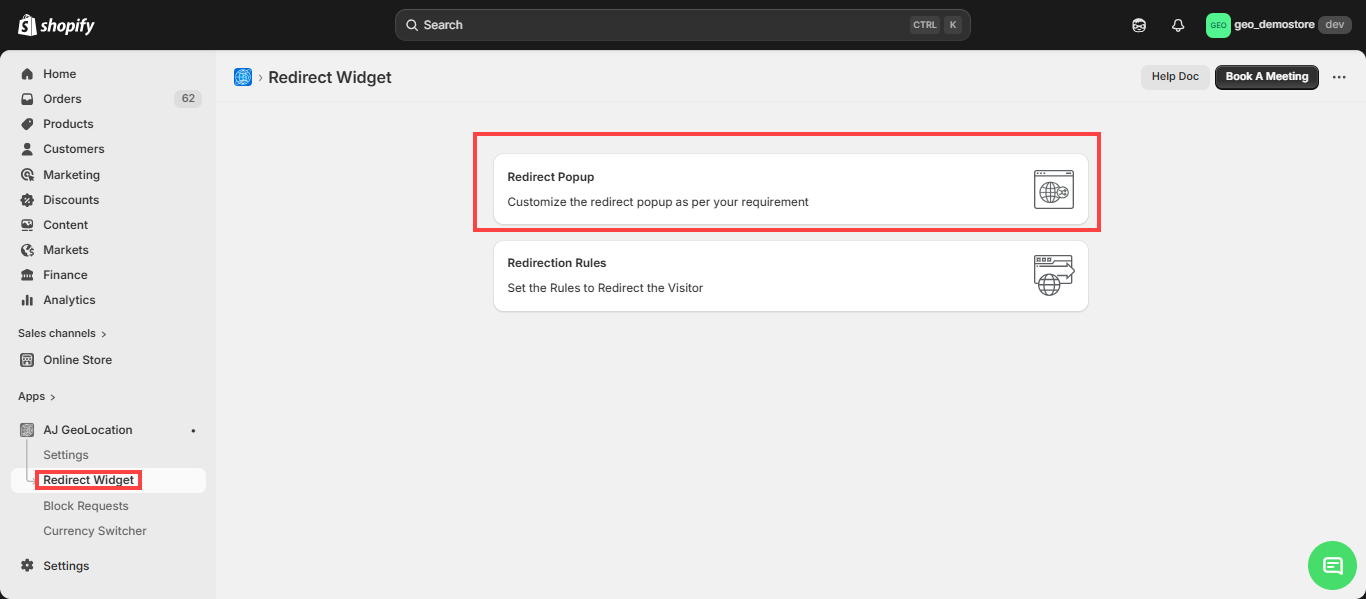The width and height of the screenshot is (1366, 599).
Task: Click the Search input field
Action: point(660,25)
